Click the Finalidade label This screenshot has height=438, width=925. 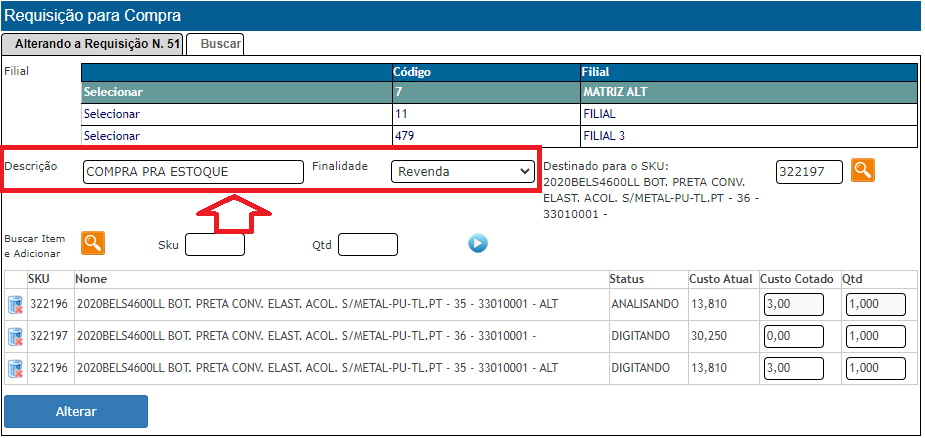[340, 166]
